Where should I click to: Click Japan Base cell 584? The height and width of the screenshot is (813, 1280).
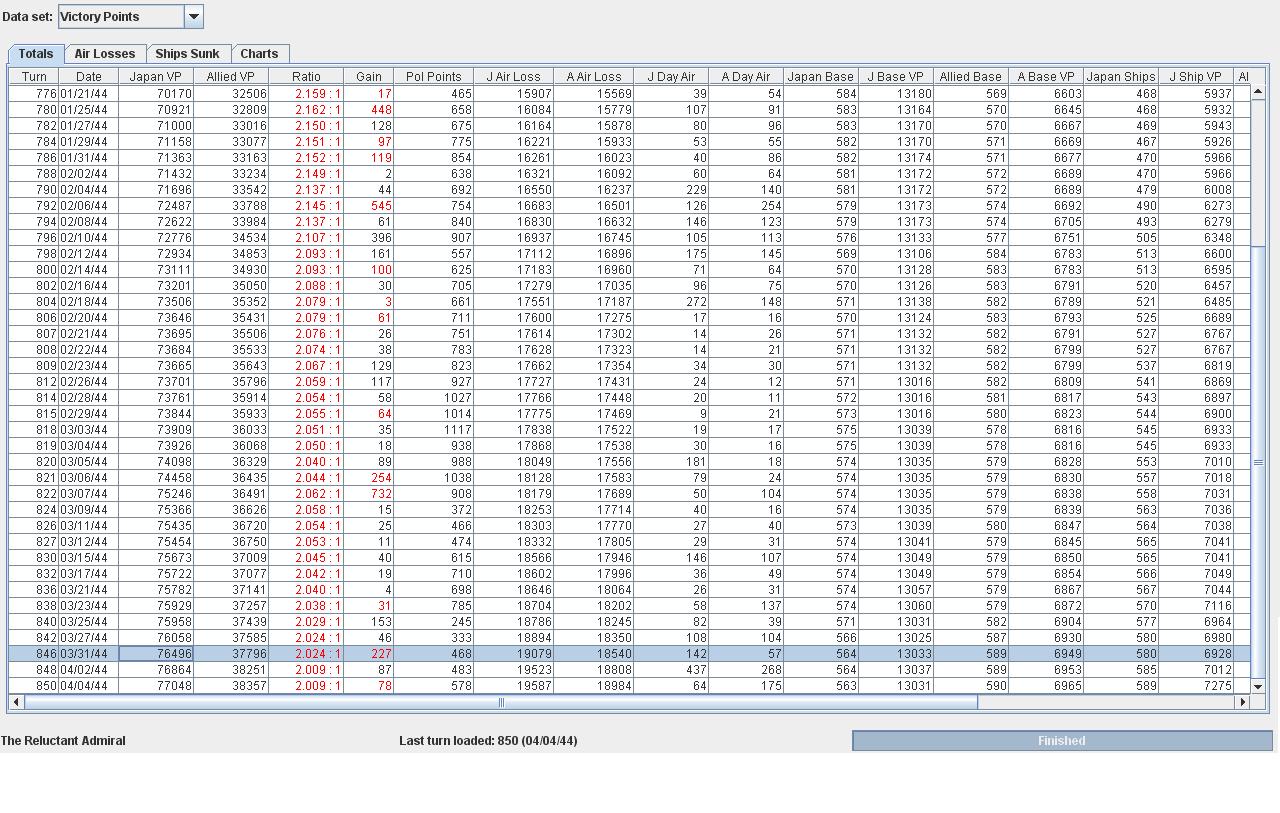[x=821, y=94]
